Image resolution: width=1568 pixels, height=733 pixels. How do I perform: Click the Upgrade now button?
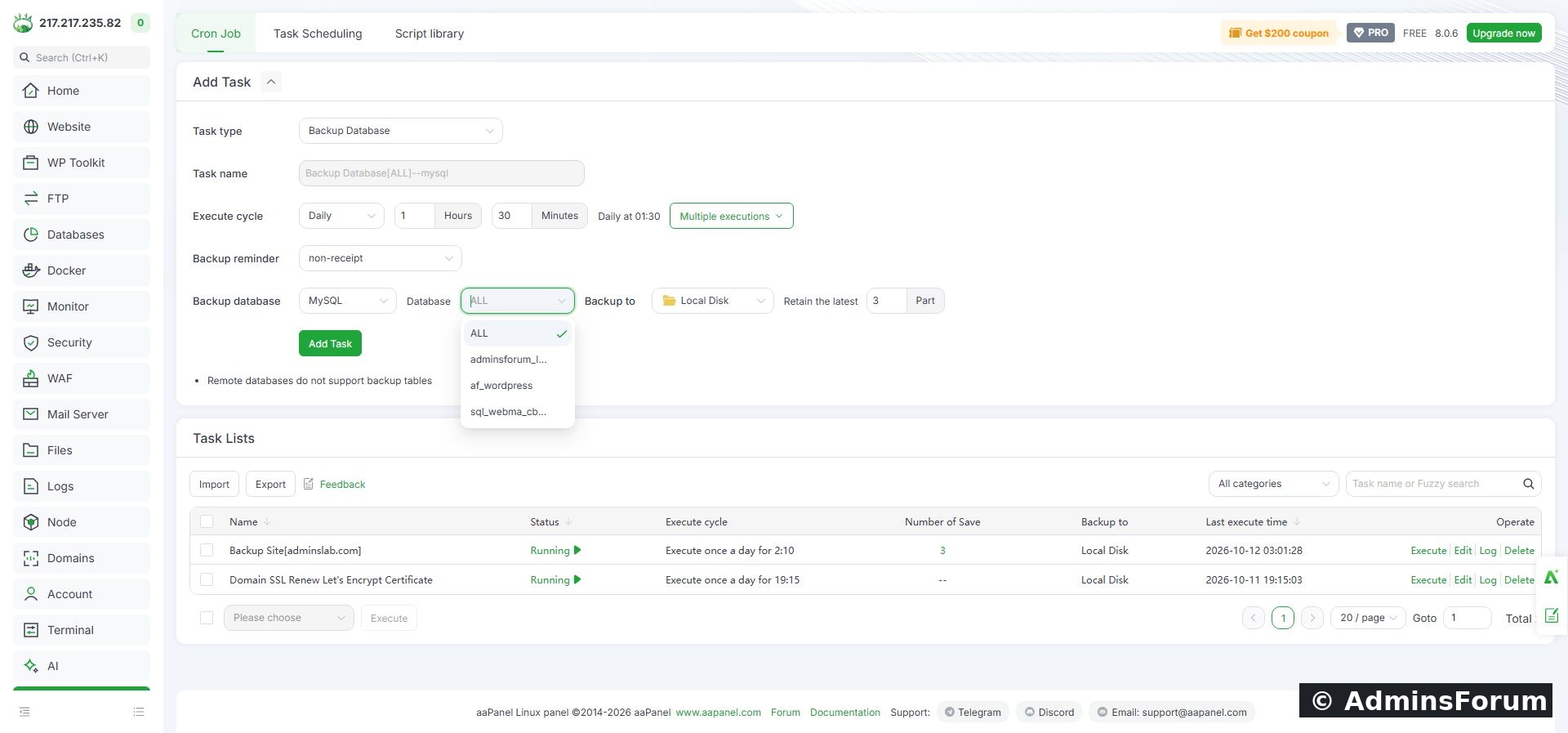pos(1503,33)
